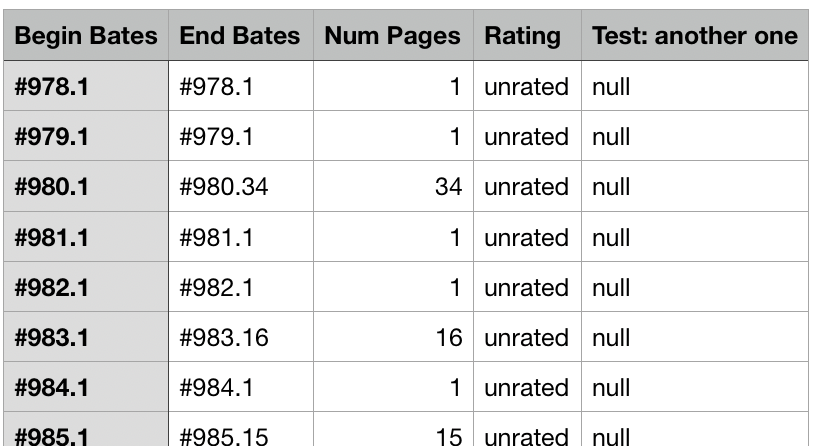This screenshot has height=446, width=814.
Task: Select row header #984.1
Action: click(x=86, y=387)
